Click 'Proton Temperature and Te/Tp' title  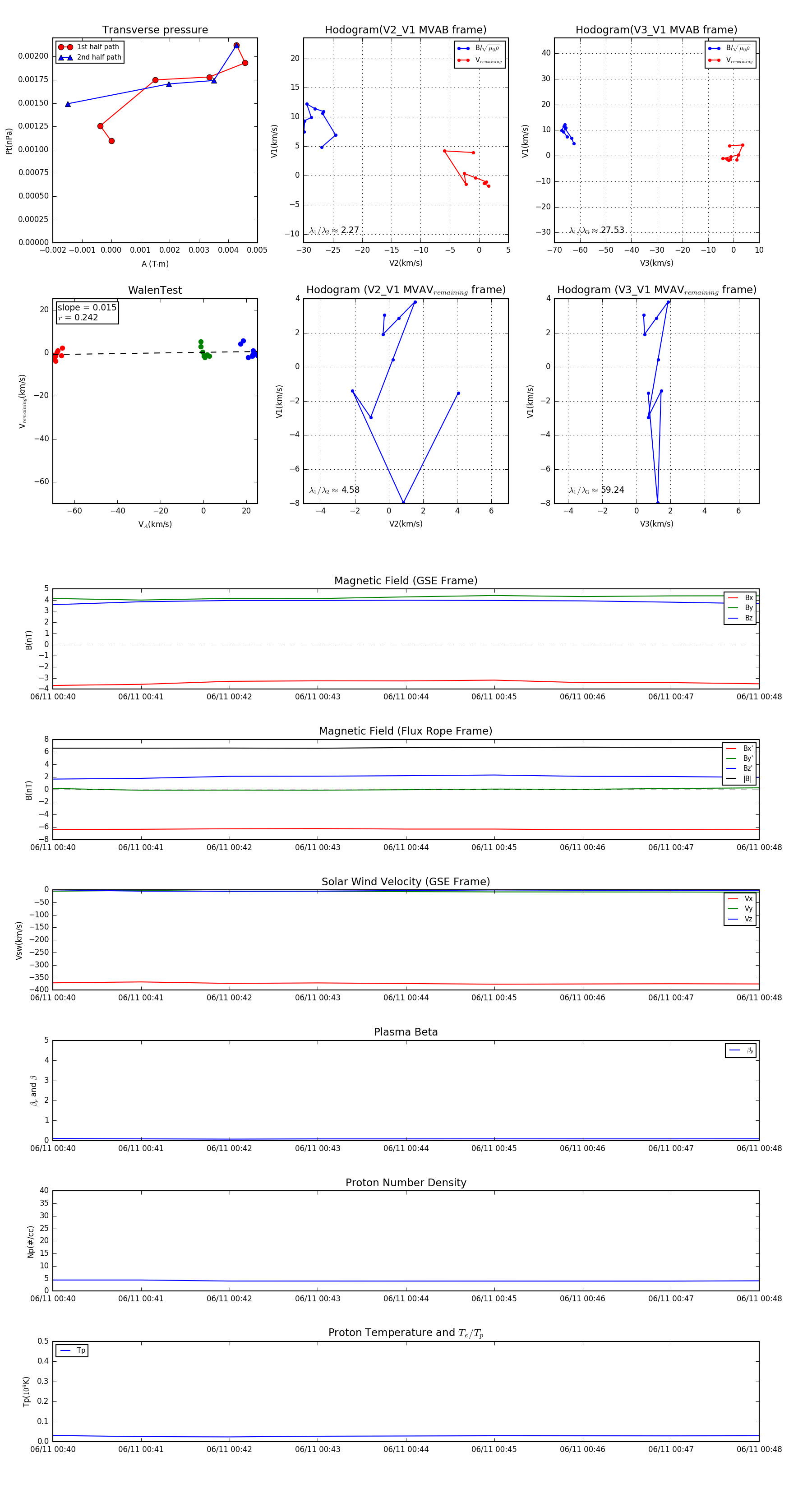(406, 1333)
